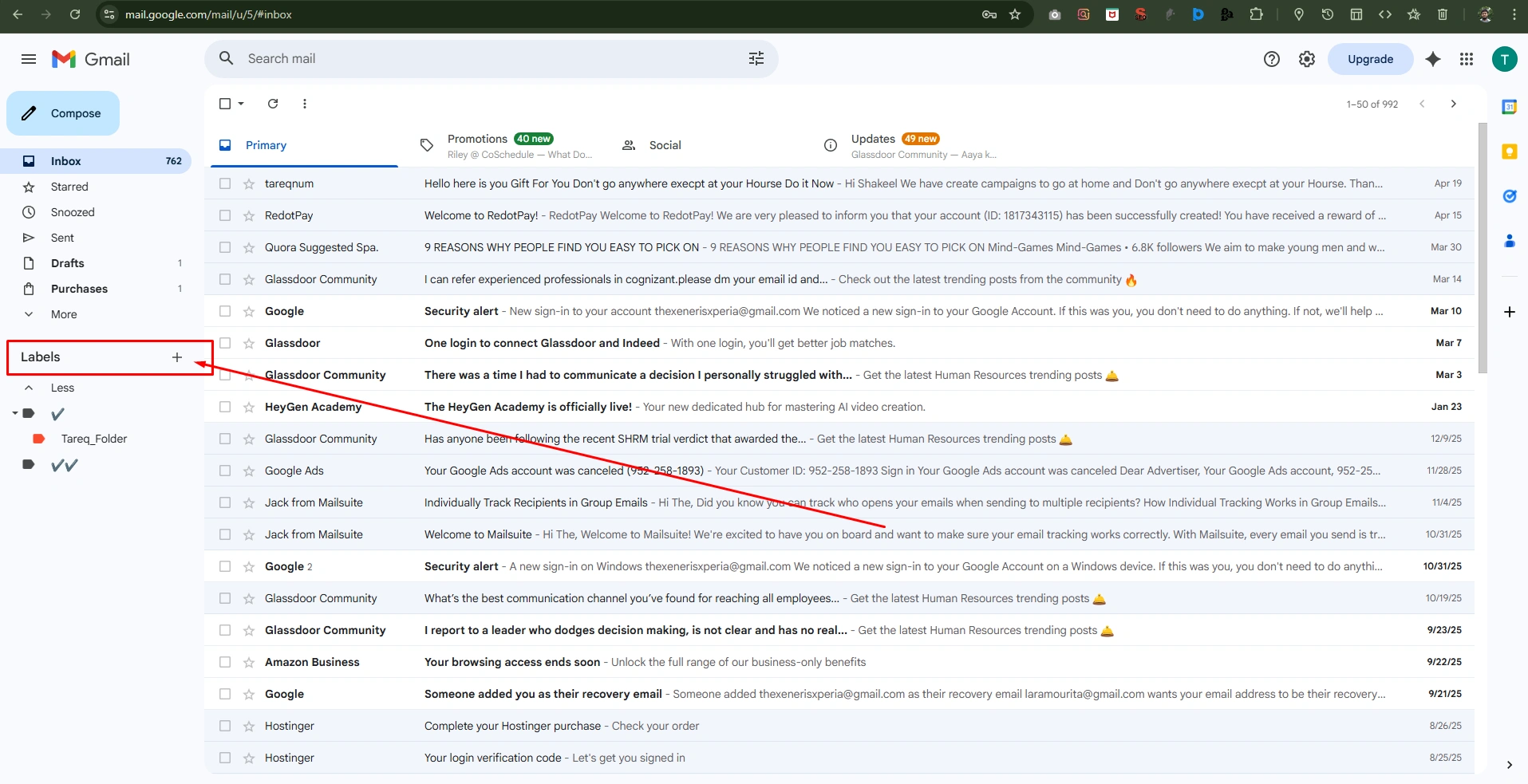The image size is (1528, 784).
Task: Star the Amazon Business email
Action: point(249,662)
